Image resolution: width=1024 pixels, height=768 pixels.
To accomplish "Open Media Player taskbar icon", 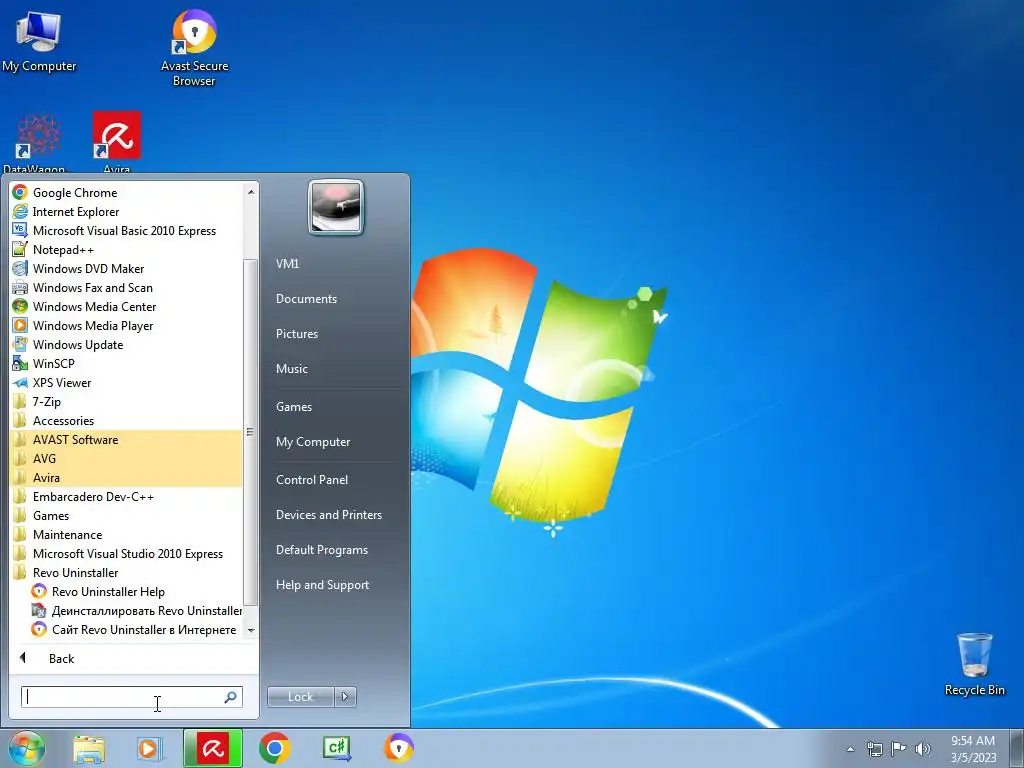I will [x=150, y=748].
